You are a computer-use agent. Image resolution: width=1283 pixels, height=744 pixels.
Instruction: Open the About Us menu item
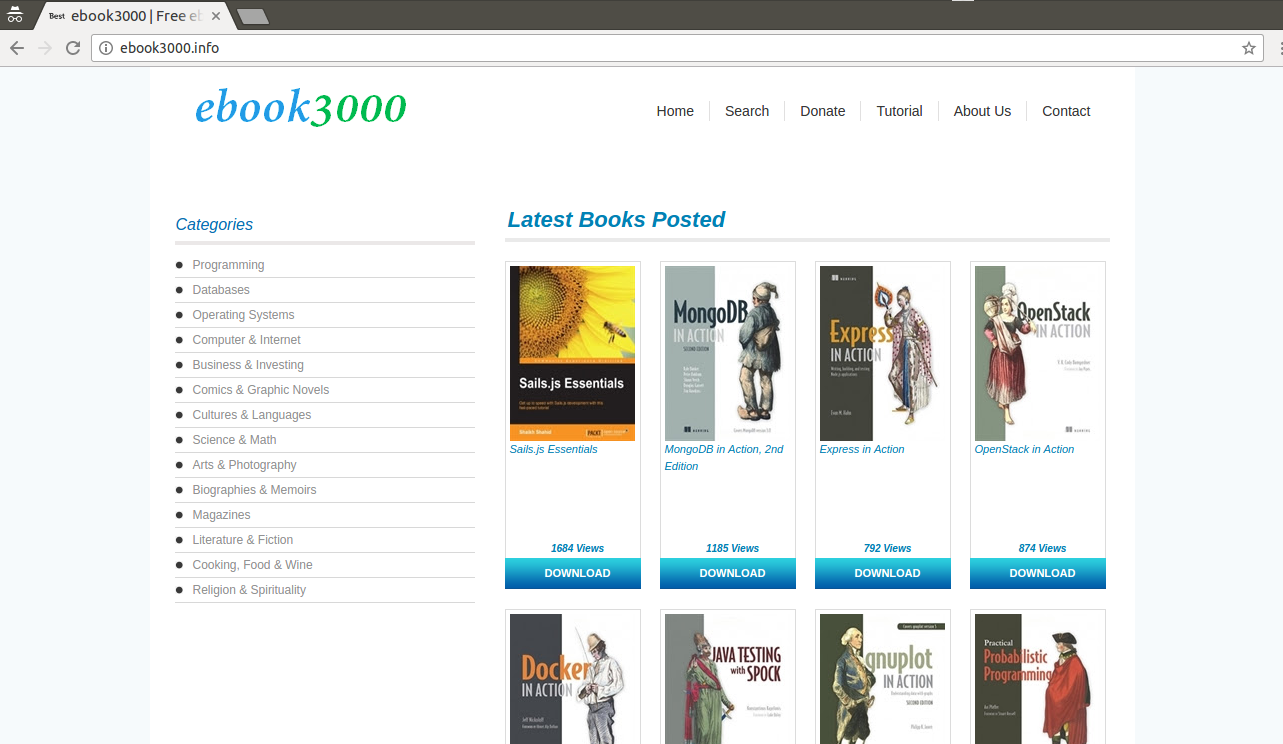point(982,111)
